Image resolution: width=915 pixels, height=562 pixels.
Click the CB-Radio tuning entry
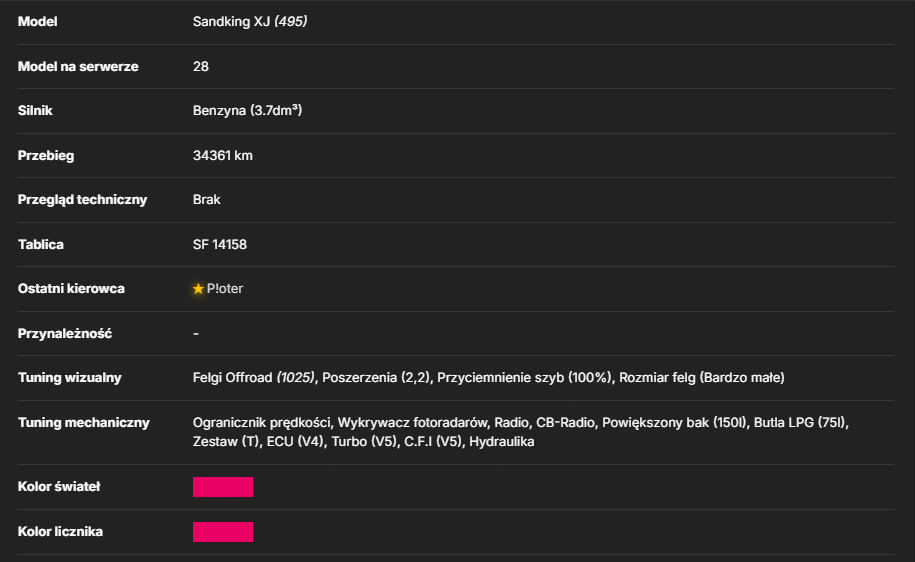pos(565,423)
